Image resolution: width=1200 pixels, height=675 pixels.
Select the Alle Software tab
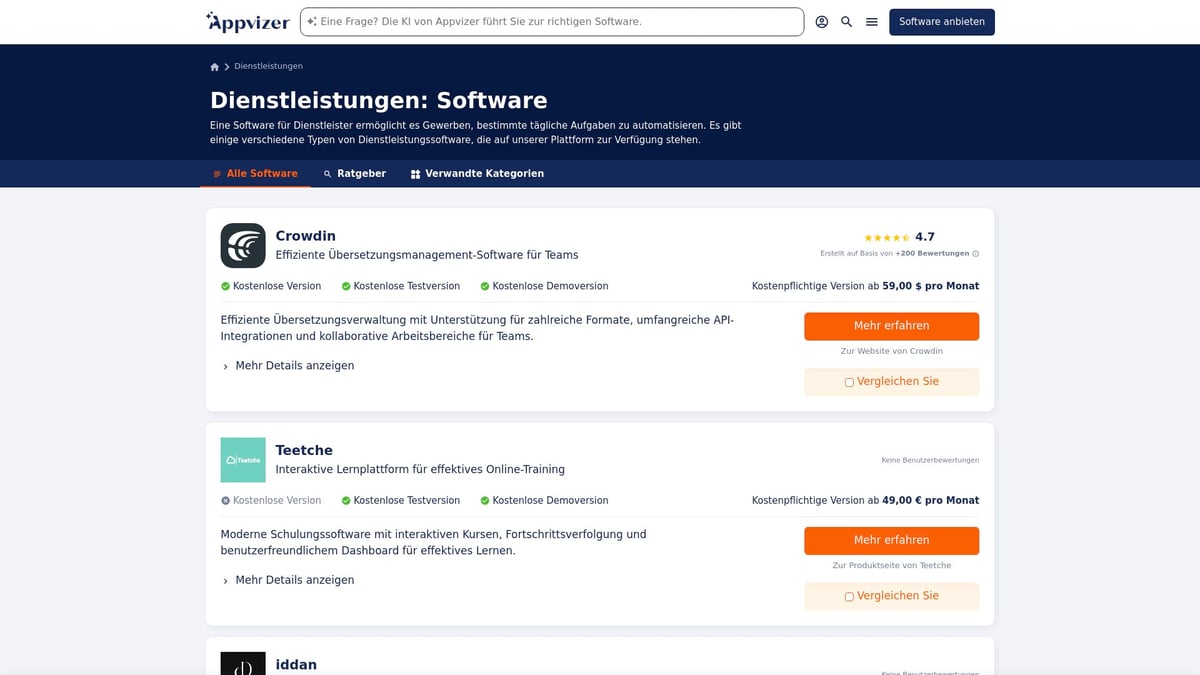point(255,174)
